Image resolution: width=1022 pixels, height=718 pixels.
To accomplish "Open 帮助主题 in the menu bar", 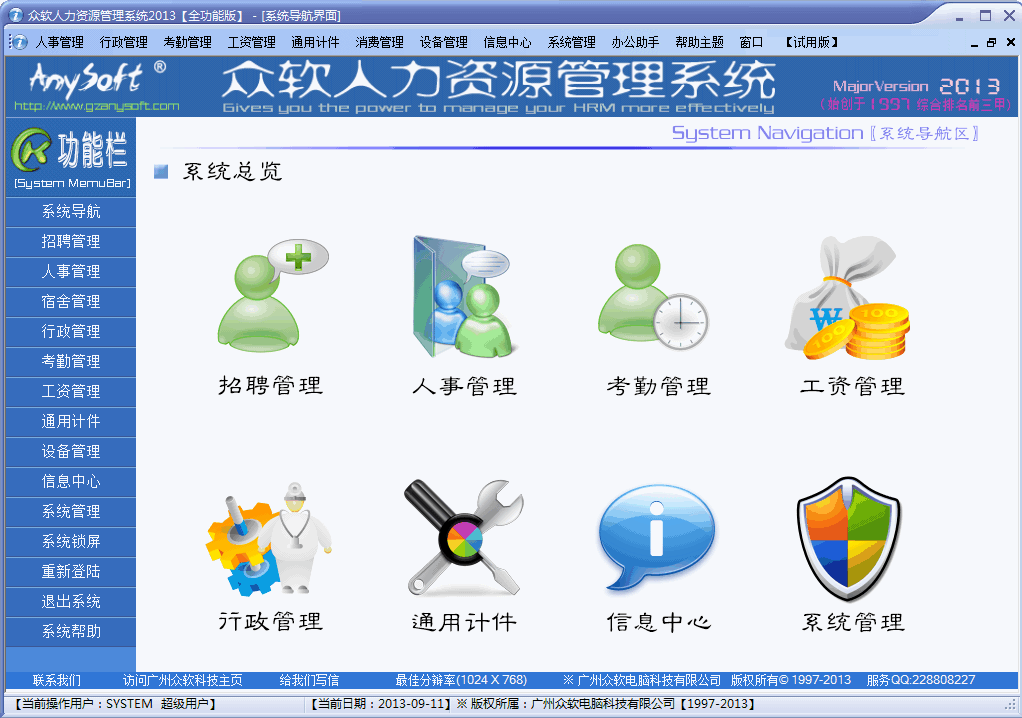I will tap(699, 42).
